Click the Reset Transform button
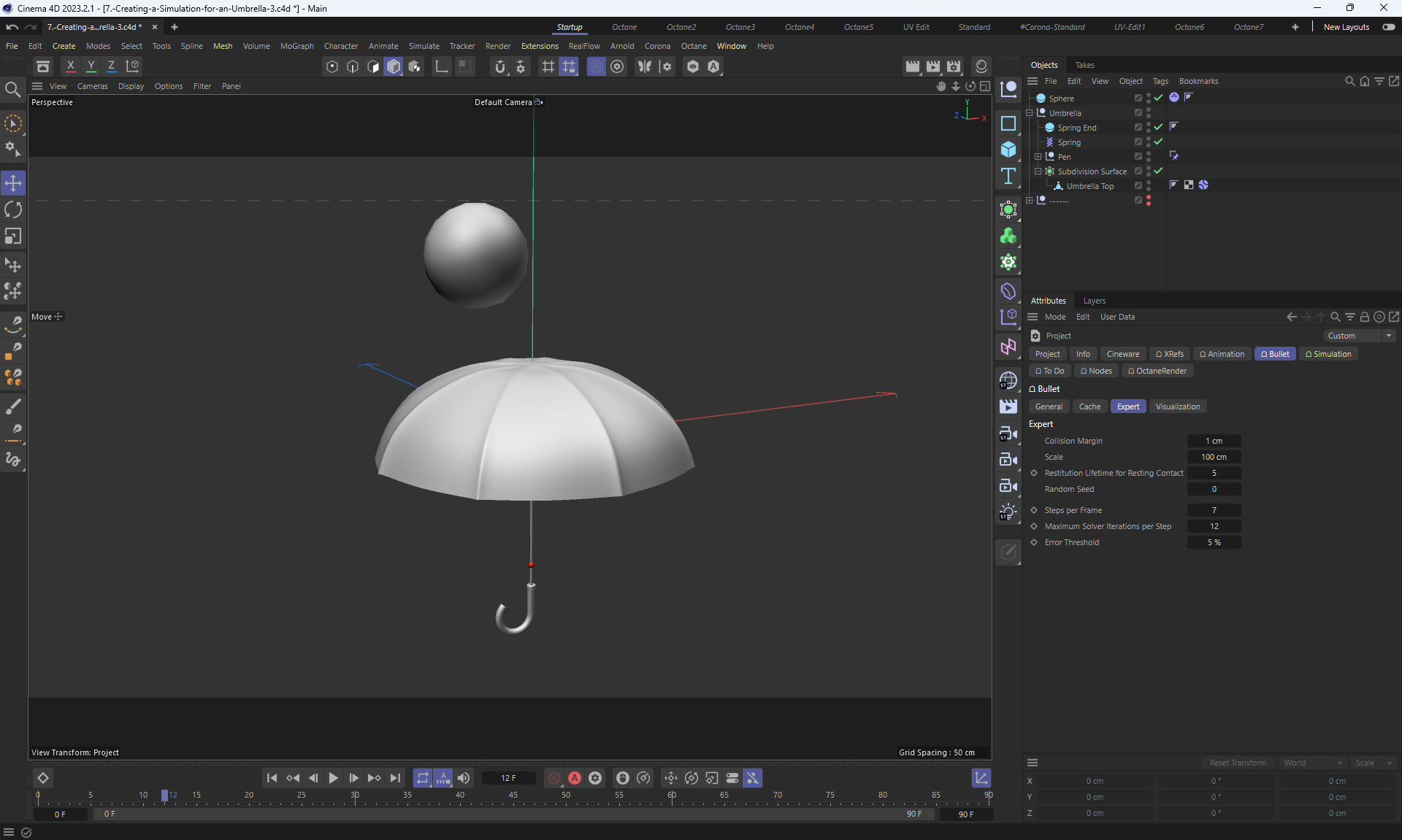 (1238, 763)
